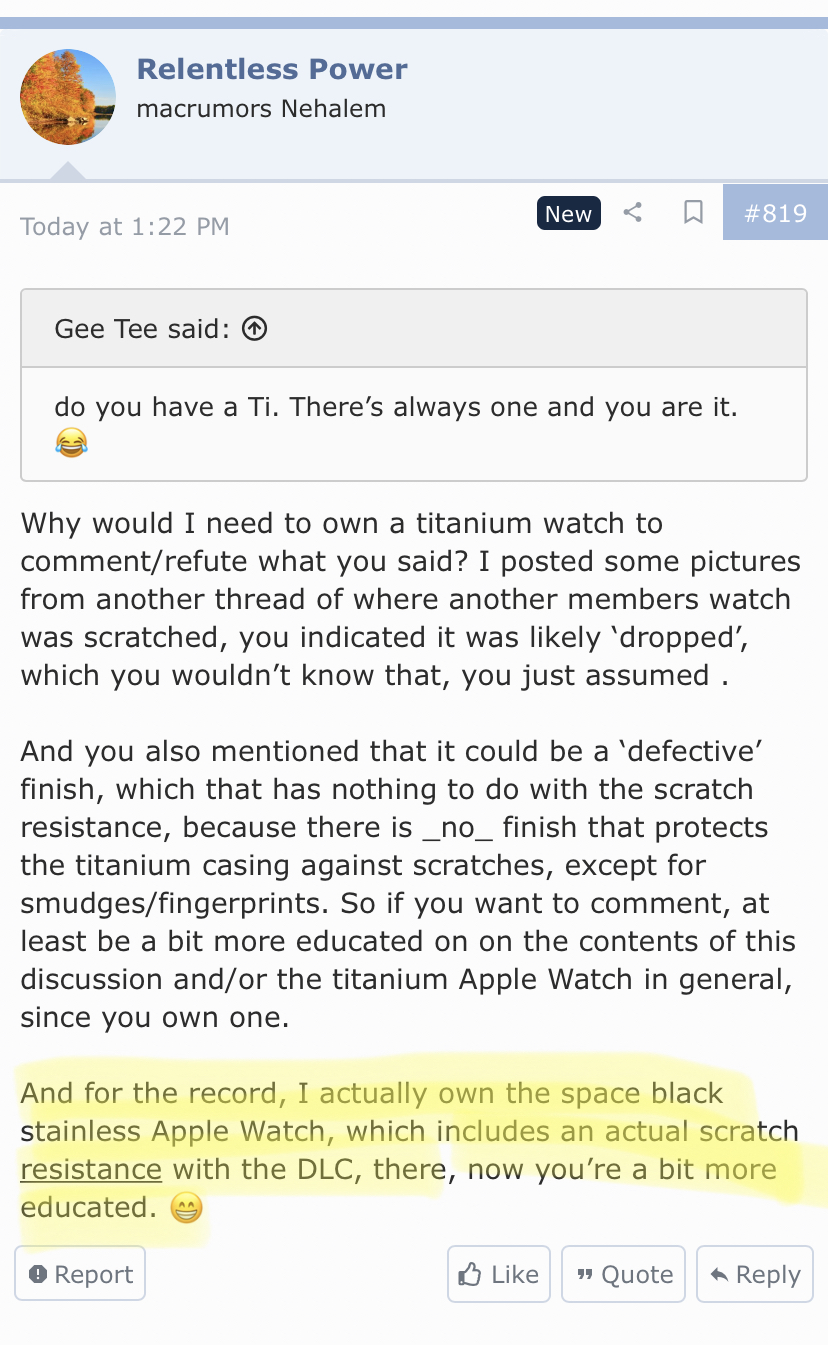This screenshot has width=828, height=1345.
Task: Click the laughing-crying emoji in the quote
Action: coord(71,443)
